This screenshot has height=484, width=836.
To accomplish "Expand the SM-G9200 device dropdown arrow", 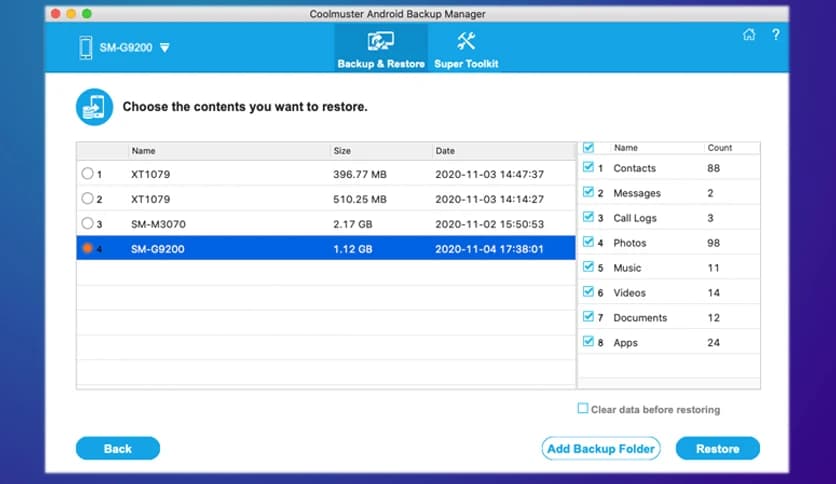I will coord(165,48).
